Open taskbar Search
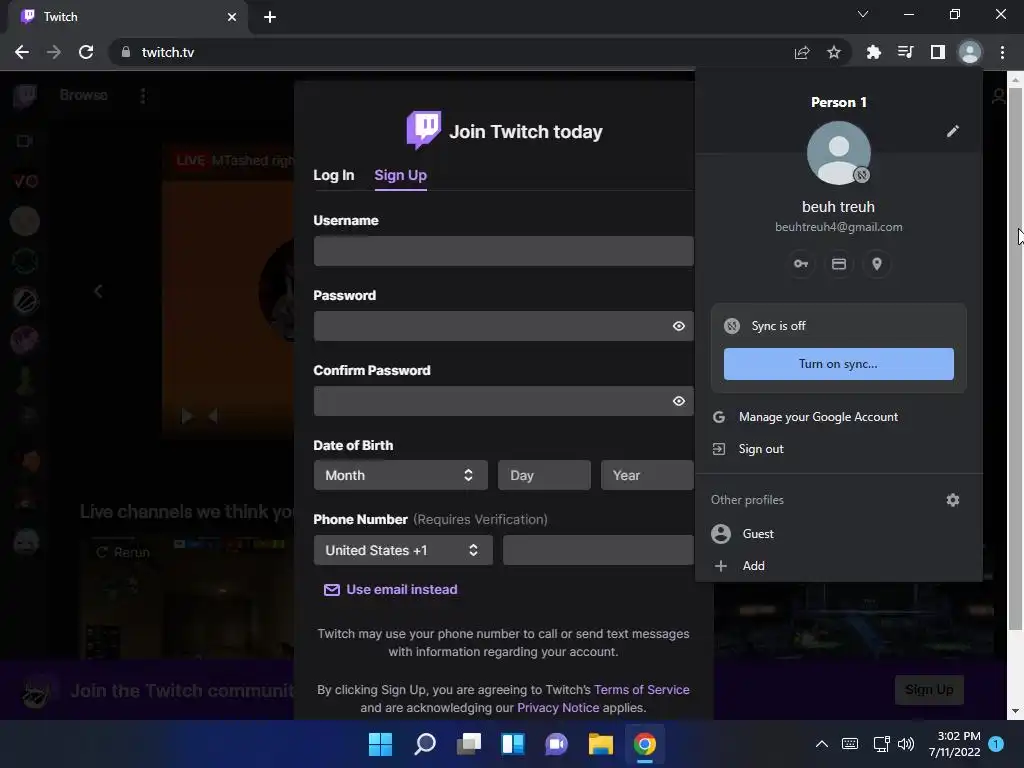1024x768 pixels. pyautogui.click(x=424, y=744)
